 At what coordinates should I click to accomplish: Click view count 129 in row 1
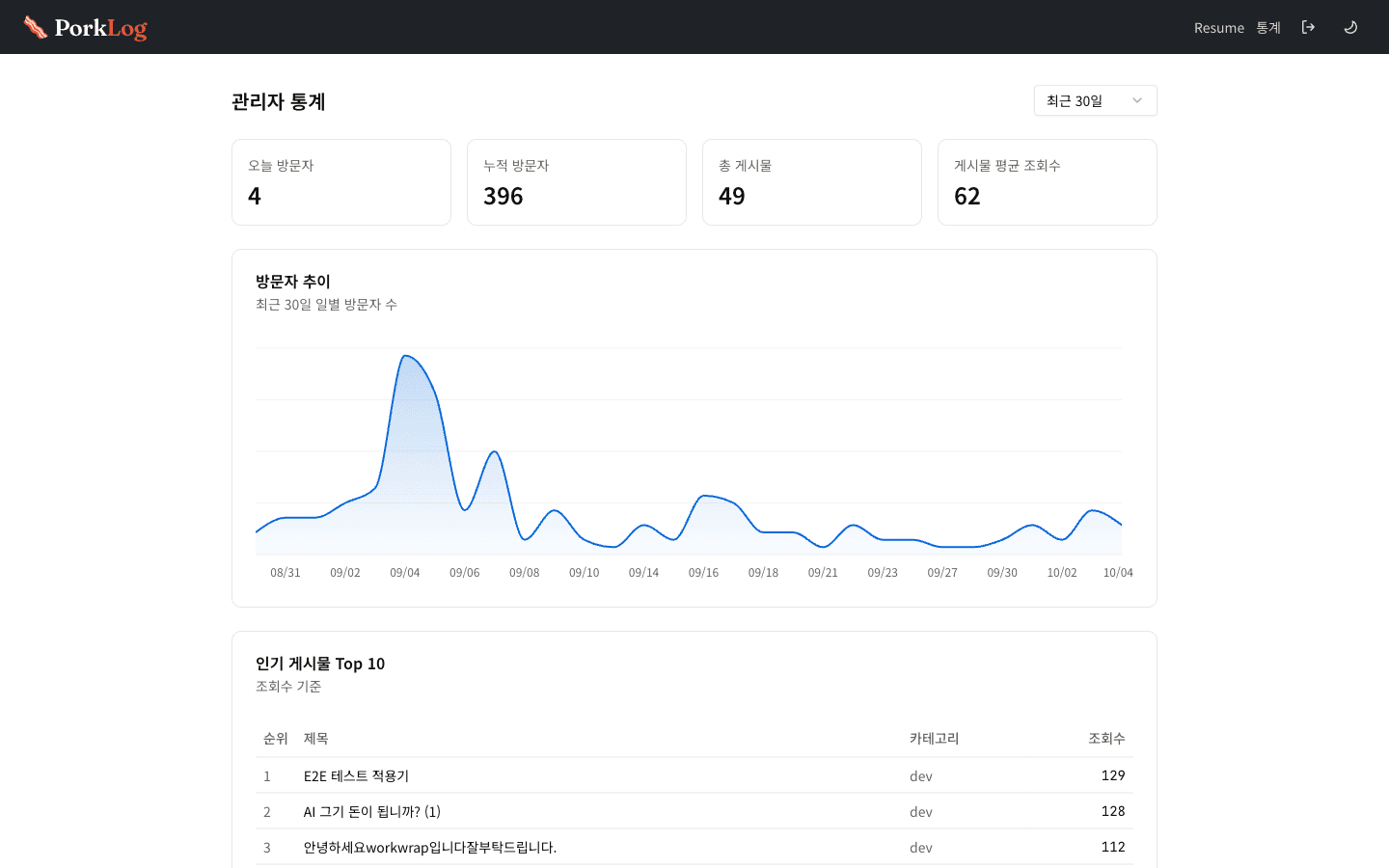(x=1113, y=775)
